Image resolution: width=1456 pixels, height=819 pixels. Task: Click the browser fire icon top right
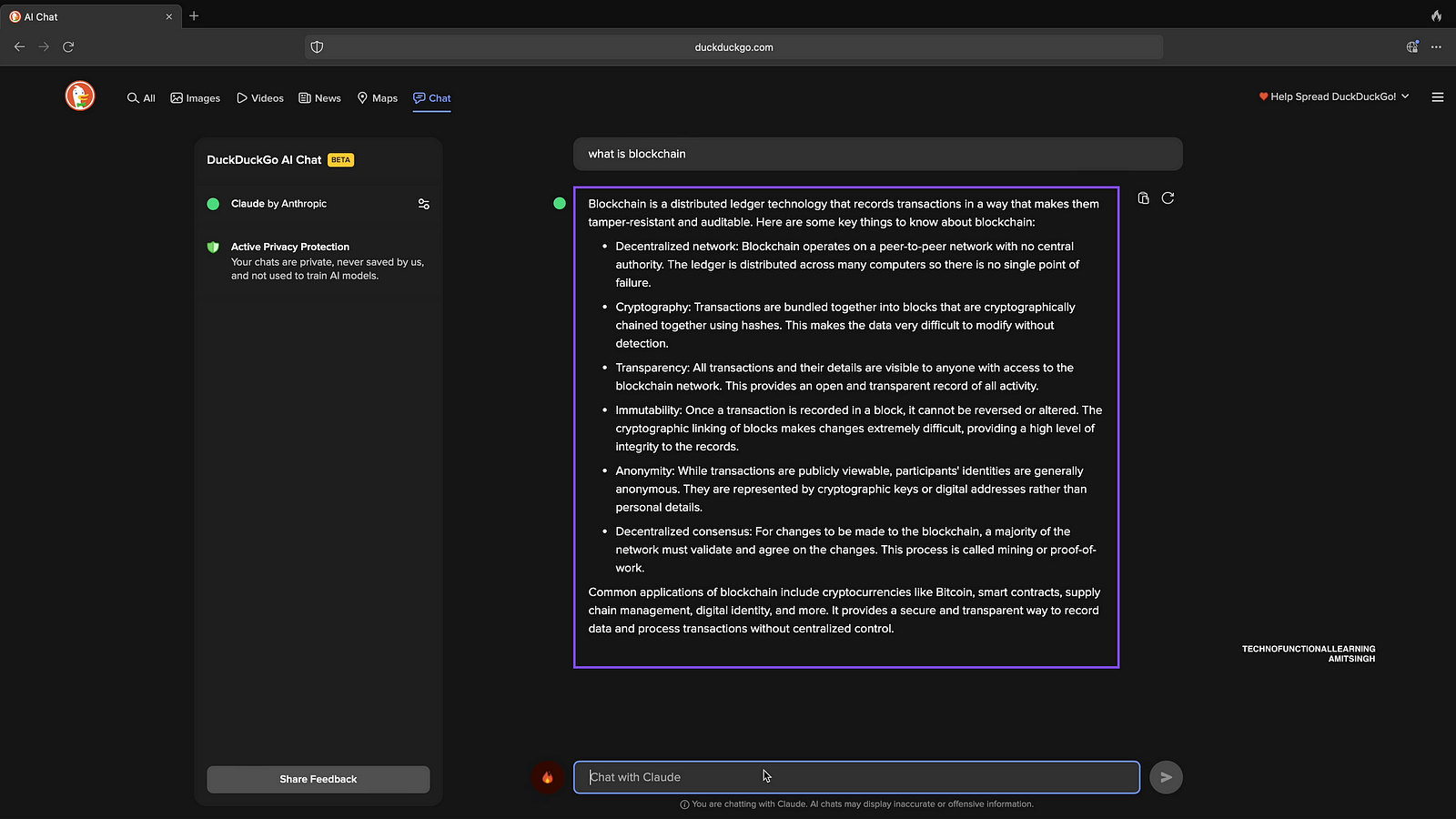pos(1436,16)
